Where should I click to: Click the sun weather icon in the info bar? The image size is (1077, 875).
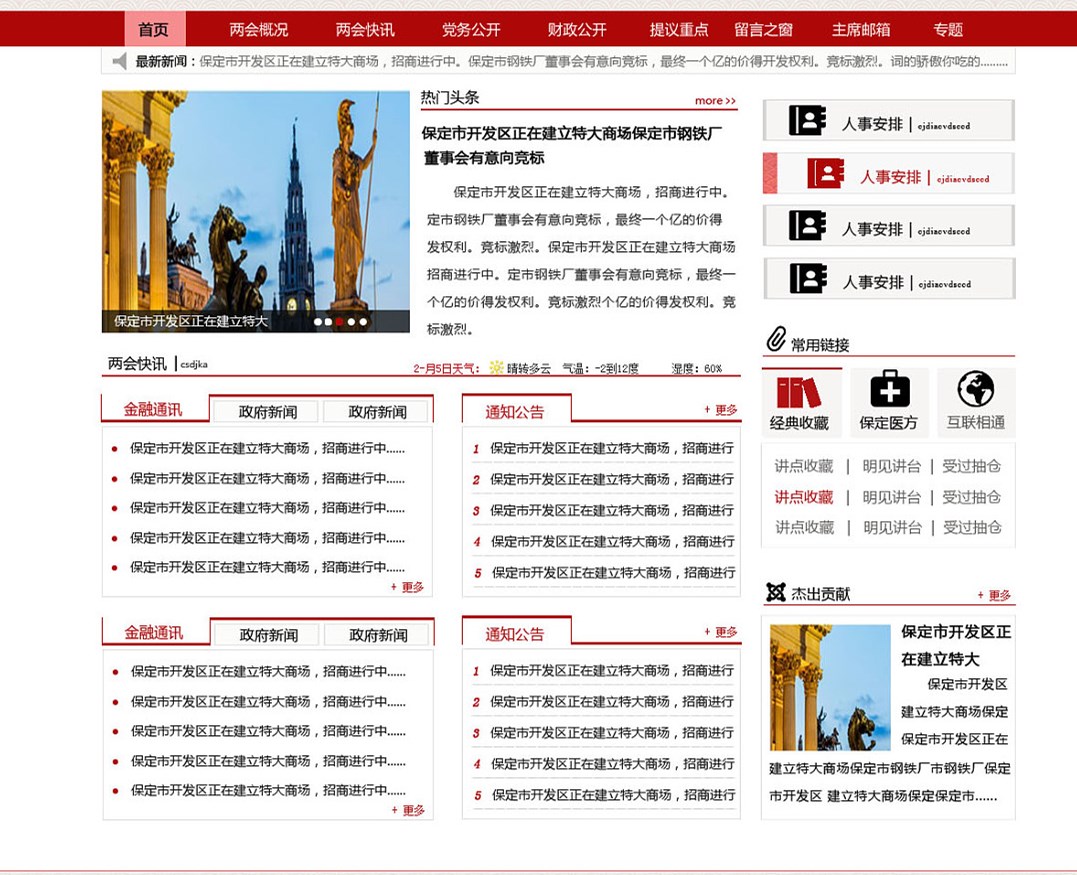click(x=495, y=366)
